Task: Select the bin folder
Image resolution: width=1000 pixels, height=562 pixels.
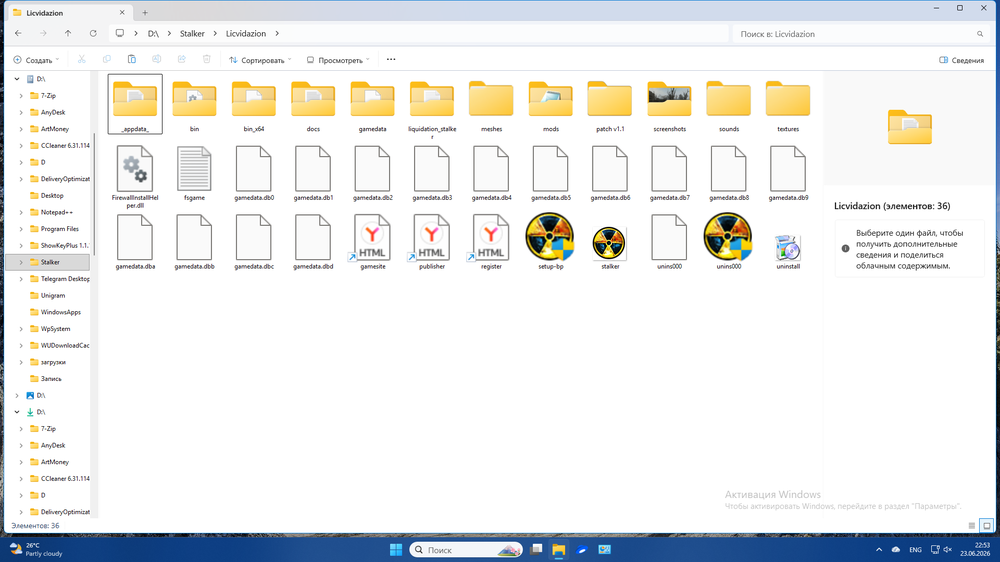Action: (x=194, y=100)
